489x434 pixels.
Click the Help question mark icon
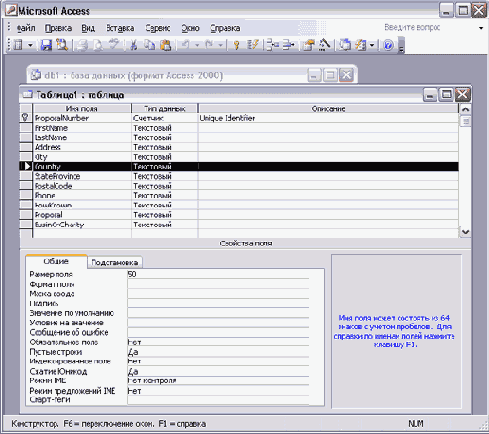point(388,45)
